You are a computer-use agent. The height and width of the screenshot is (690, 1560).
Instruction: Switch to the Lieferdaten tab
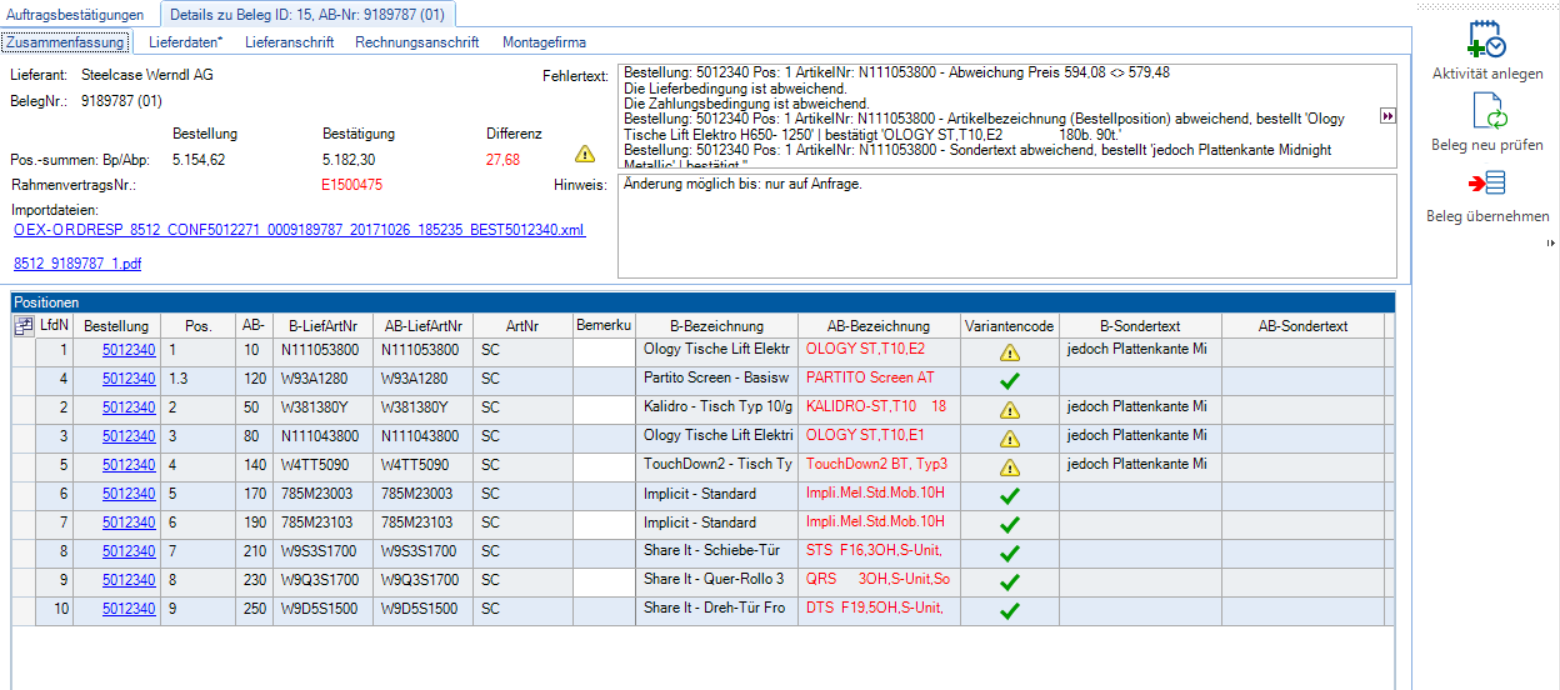pyautogui.click(x=185, y=42)
